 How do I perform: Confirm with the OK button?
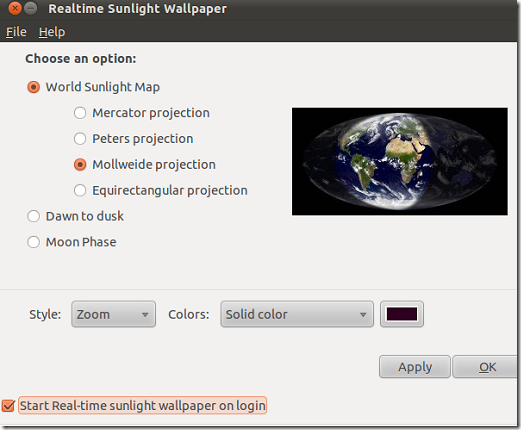(x=486, y=367)
